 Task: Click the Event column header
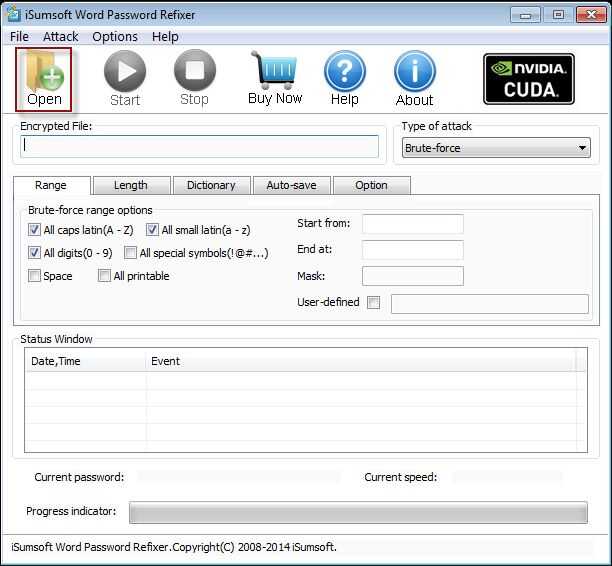[361, 361]
